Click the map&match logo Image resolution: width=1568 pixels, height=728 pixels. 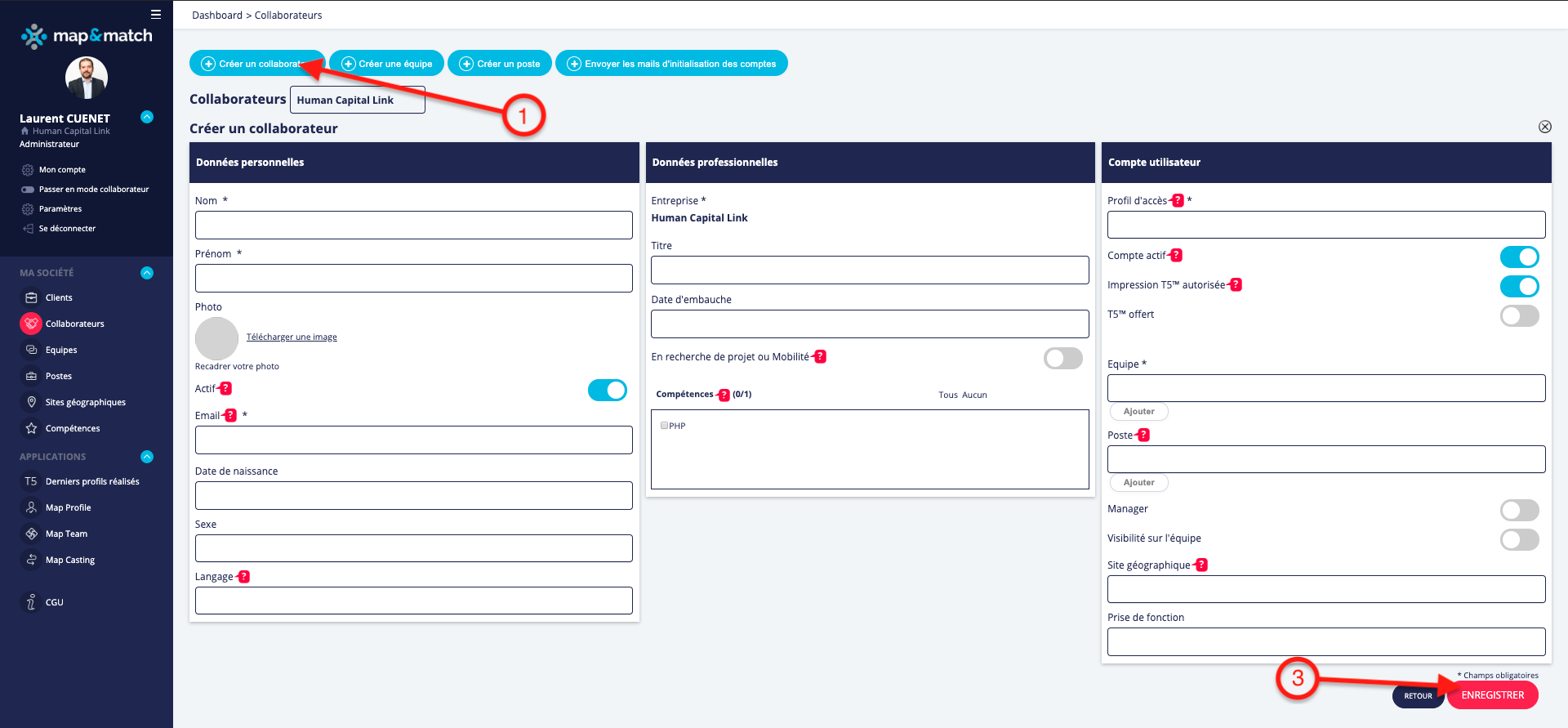pos(87,36)
